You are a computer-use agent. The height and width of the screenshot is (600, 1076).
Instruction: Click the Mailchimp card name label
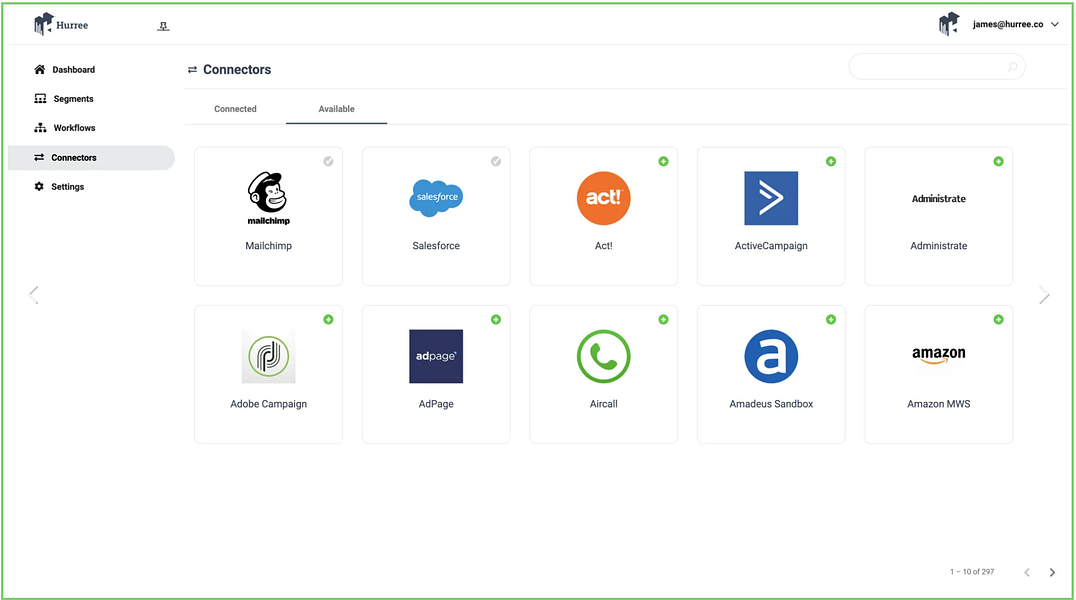tap(268, 246)
